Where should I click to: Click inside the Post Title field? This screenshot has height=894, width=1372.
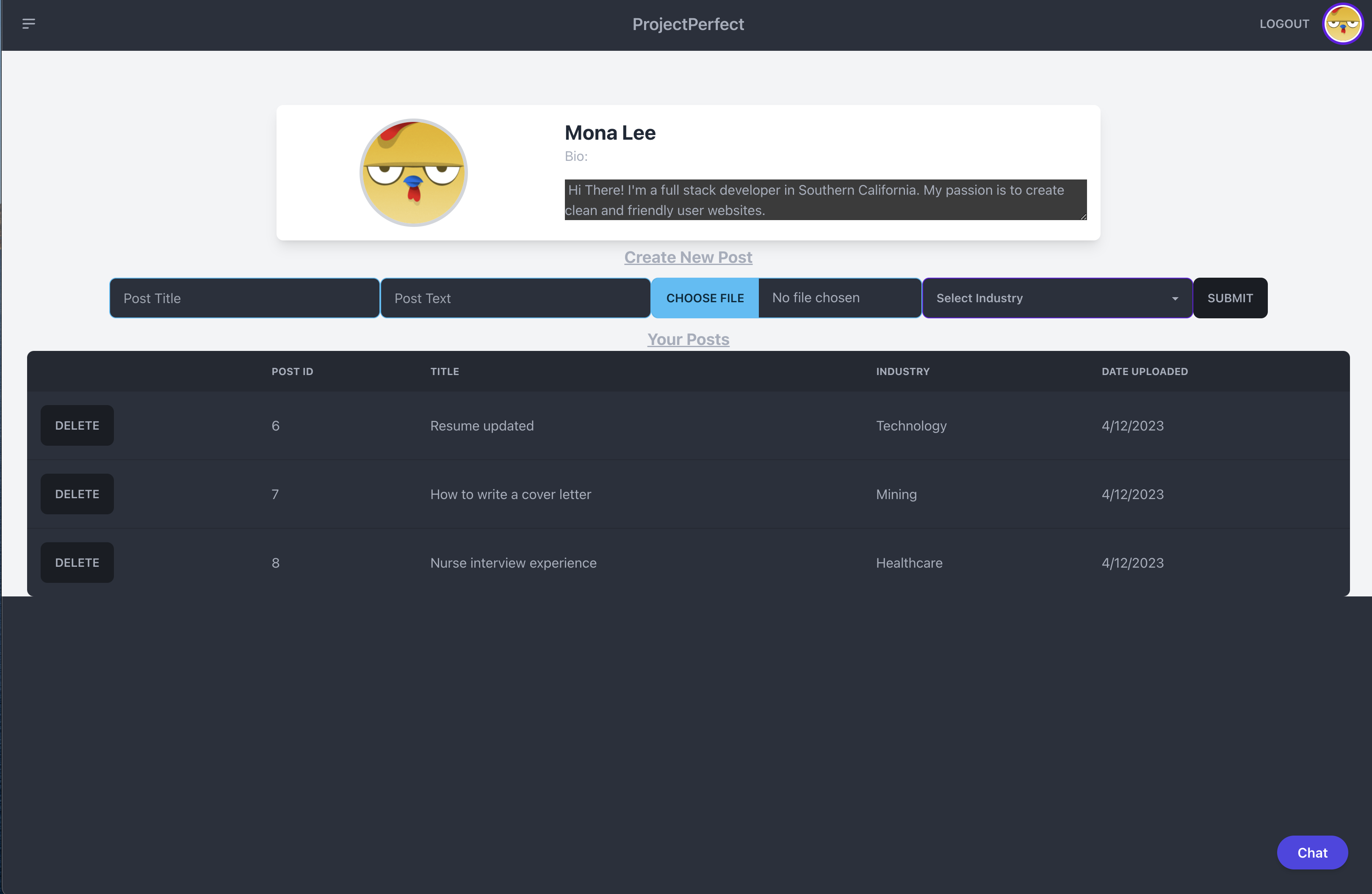pyautogui.click(x=244, y=298)
